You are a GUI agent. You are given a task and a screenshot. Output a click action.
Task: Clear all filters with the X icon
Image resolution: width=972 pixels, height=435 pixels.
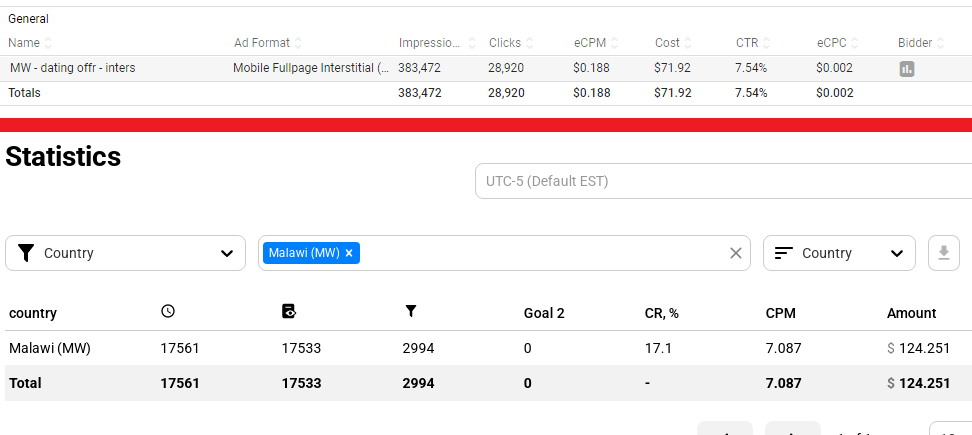click(x=736, y=253)
